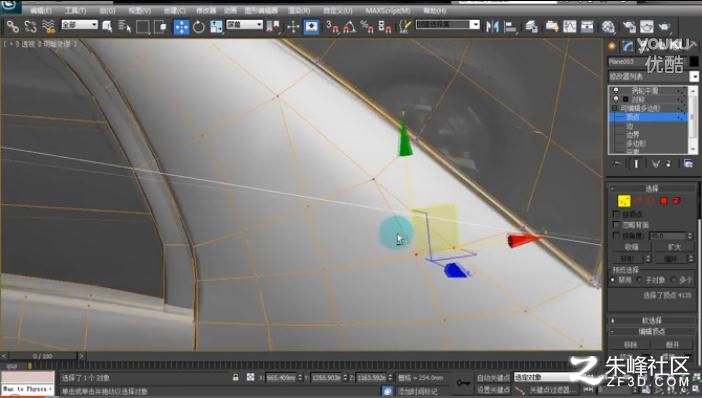Click the Mirror tool icon
Image resolution: width=702 pixels, height=398 pixels.
click(x=492, y=27)
